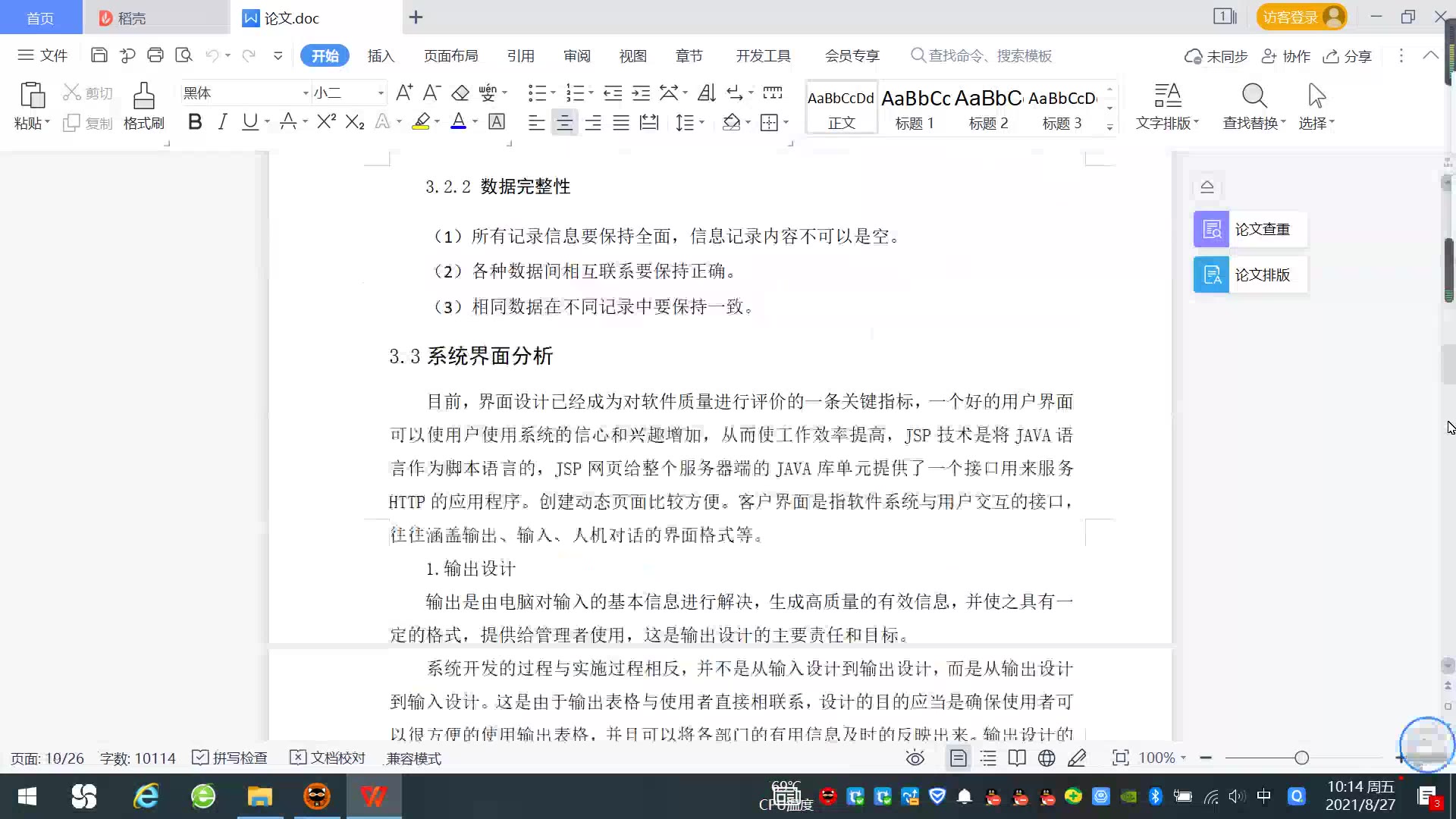1456x819 pixels.
Task: Click the zoom slider handle
Action: [1301, 758]
